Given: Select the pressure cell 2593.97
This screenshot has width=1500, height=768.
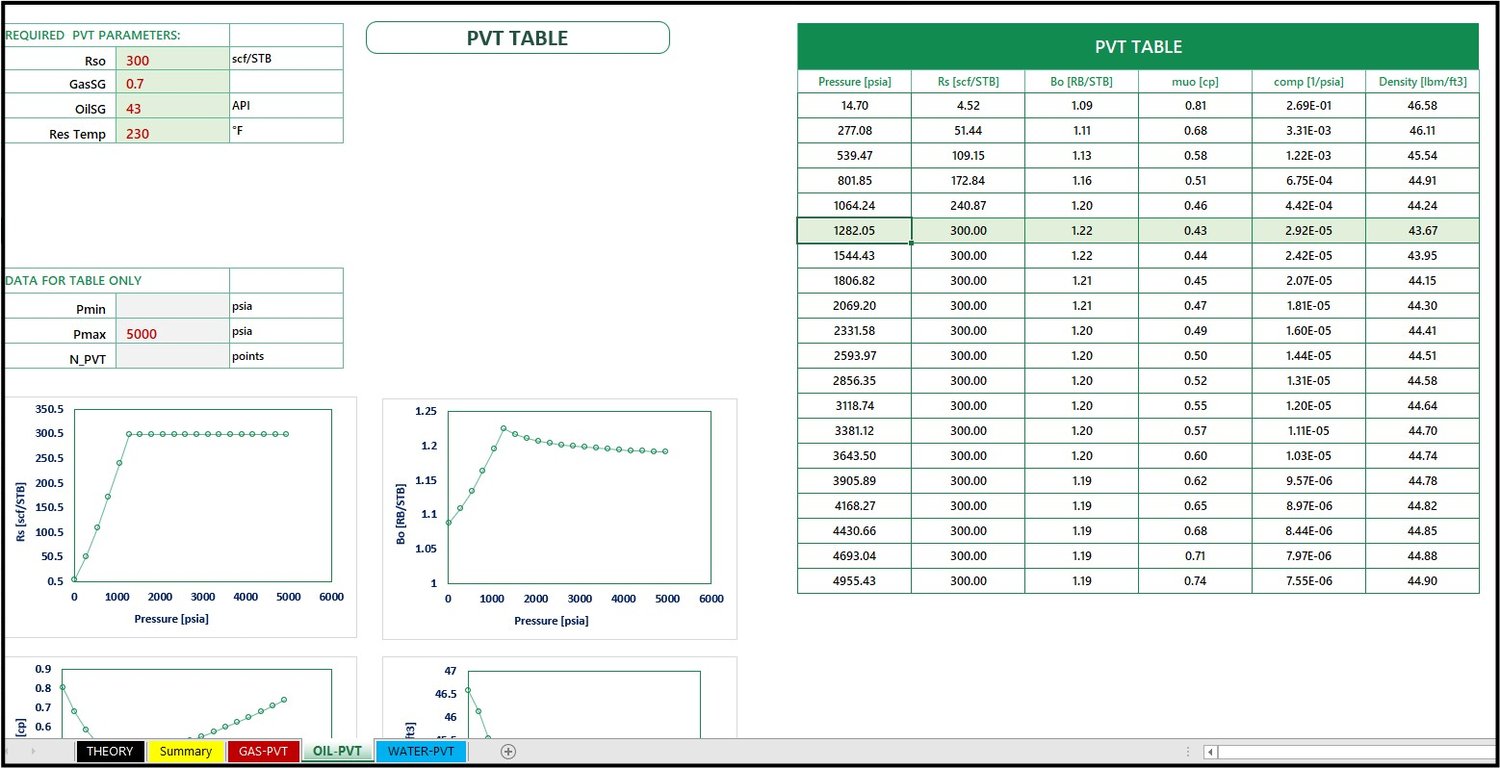Looking at the screenshot, I should pyautogui.click(x=854, y=355).
